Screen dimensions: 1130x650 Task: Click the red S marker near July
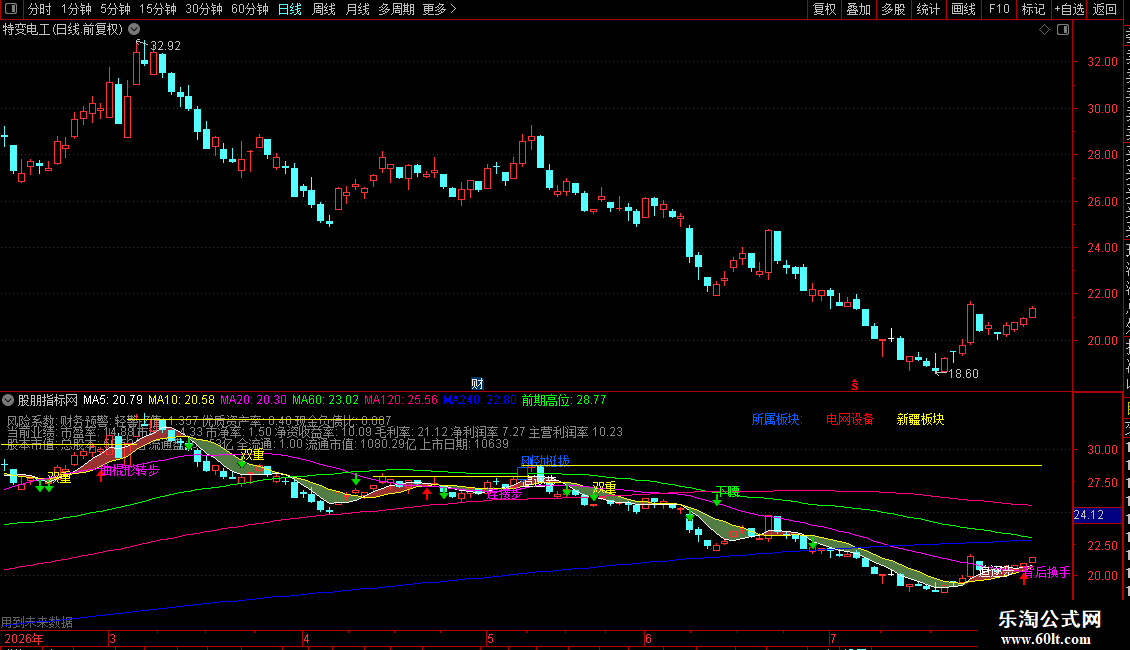(x=855, y=386)
